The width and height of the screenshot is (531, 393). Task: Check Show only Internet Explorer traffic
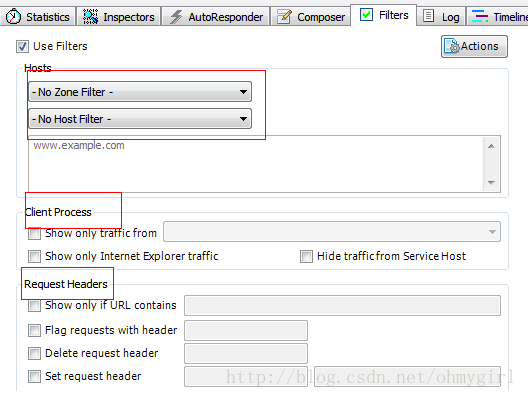pos(35,256)
